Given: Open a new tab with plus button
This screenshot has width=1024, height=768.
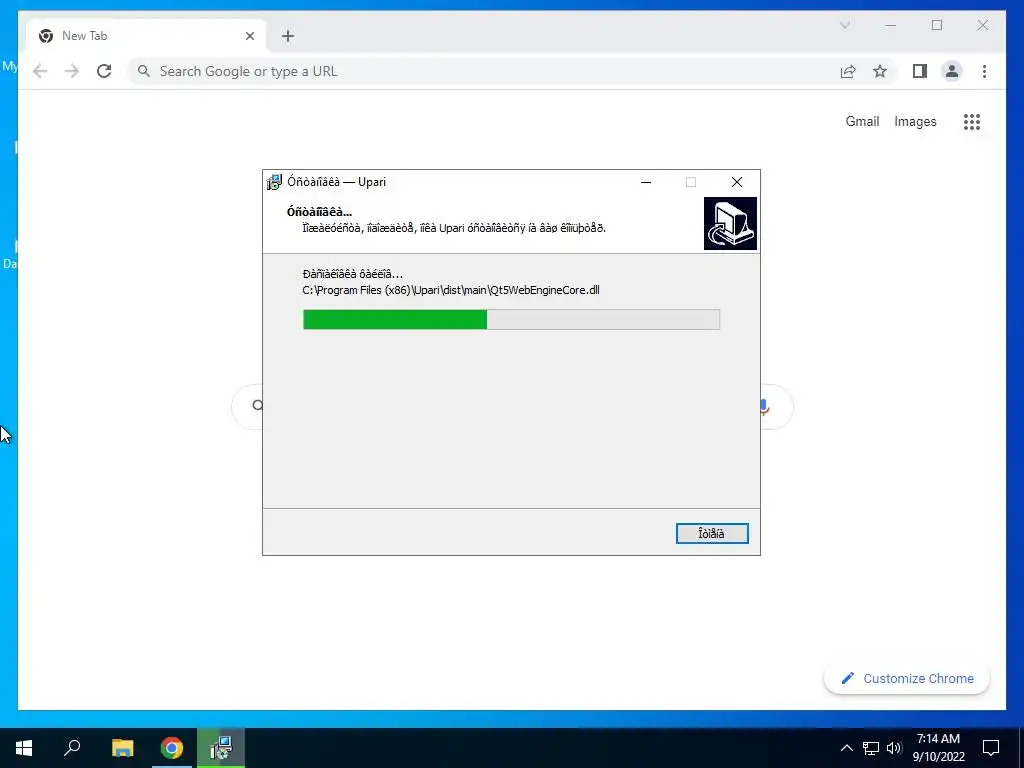Looking at the screenshot, I should click(x=288, y=36).
